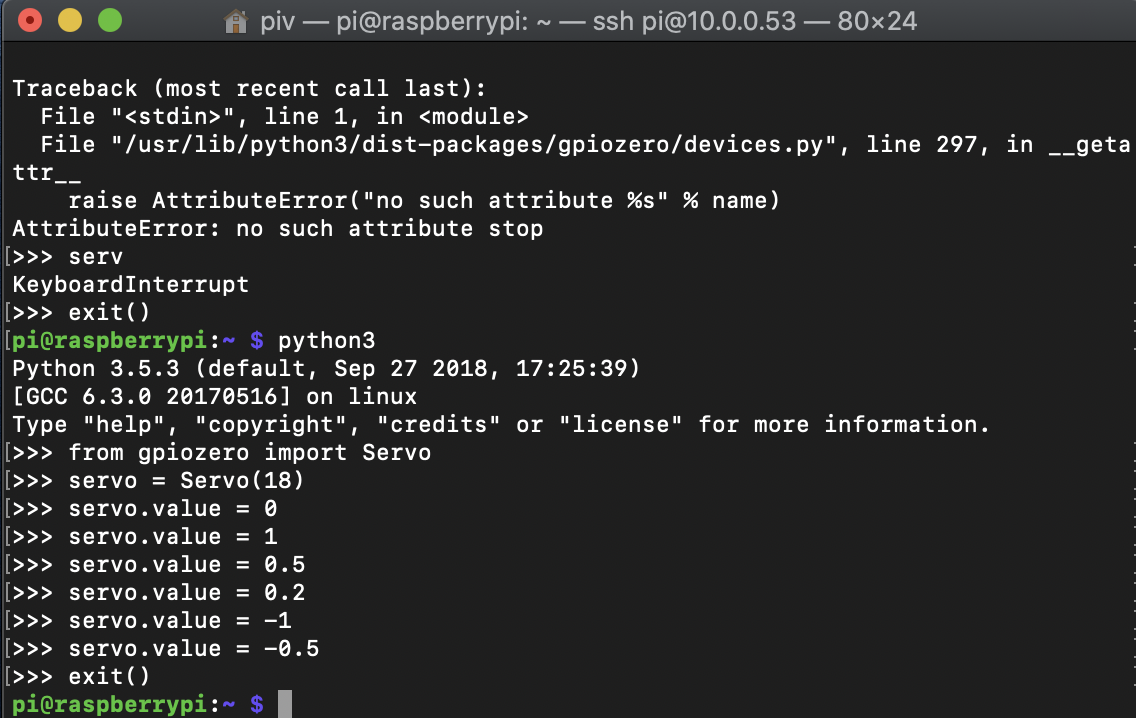
Task: Click the home folder icon in title bar
Action: coord(236,21)
